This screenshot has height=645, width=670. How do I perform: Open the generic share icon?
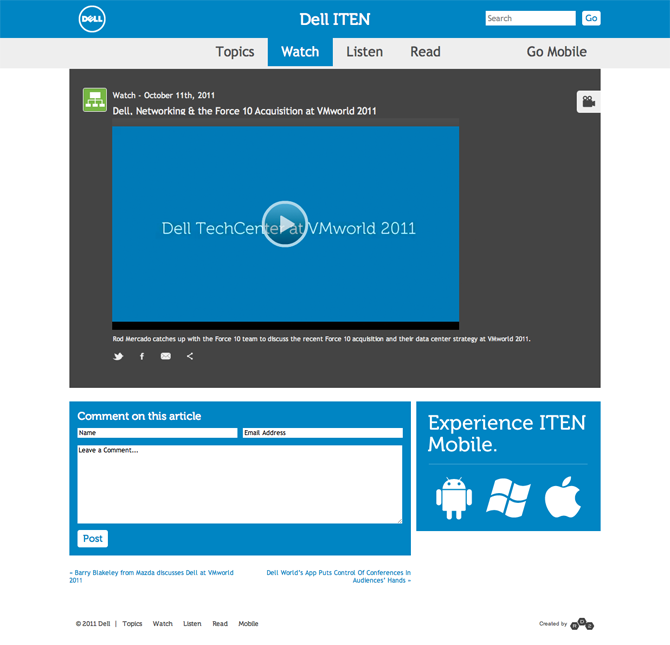(x=190, y=356)
